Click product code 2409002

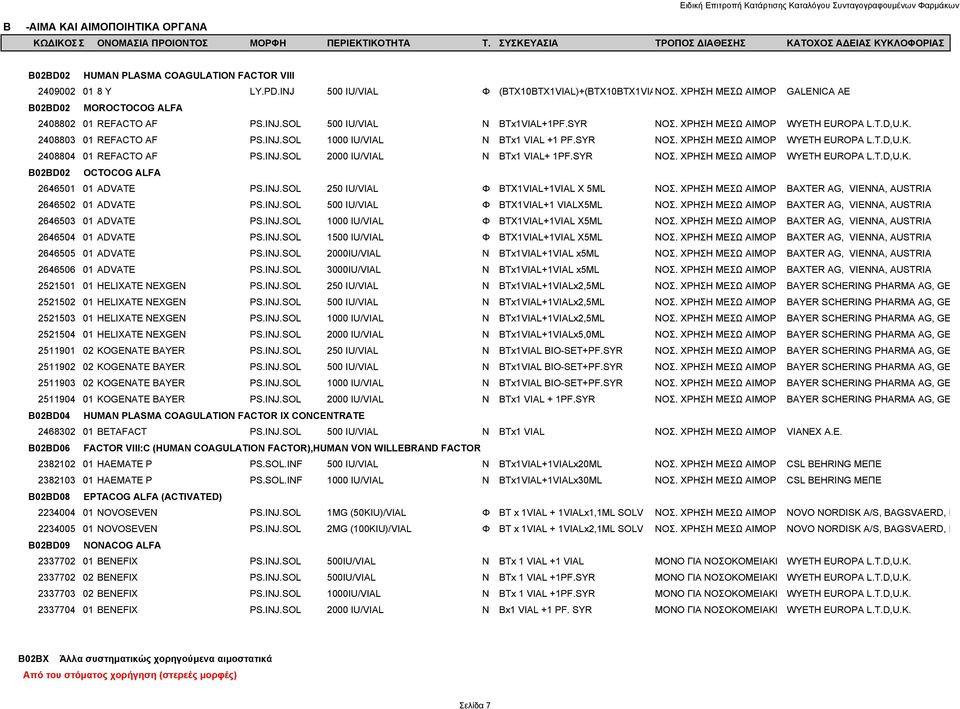56,92
